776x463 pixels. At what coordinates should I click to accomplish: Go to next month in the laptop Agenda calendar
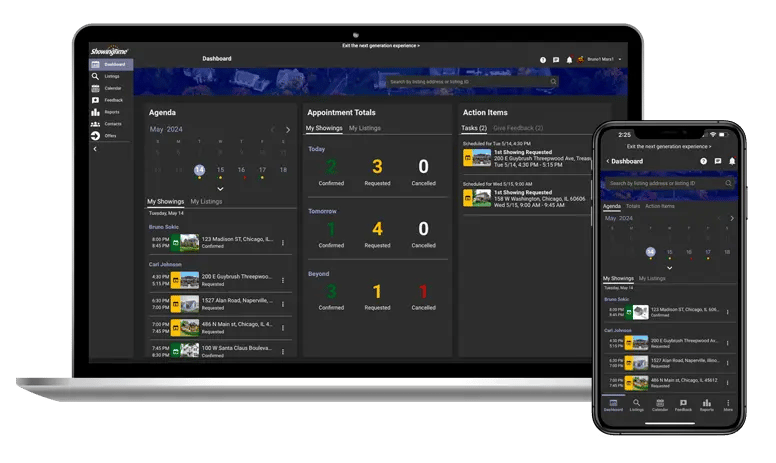point(288,130)
